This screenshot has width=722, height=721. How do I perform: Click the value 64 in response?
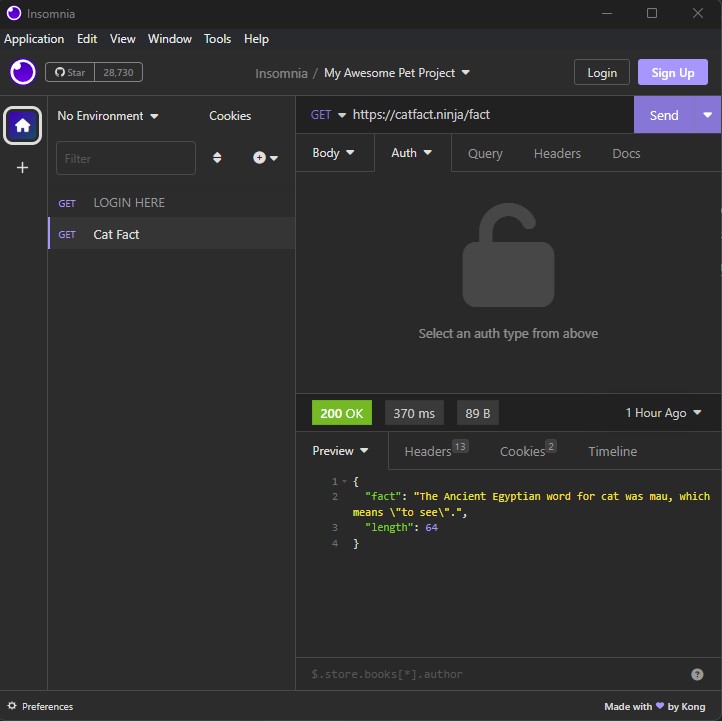[431, 527]
